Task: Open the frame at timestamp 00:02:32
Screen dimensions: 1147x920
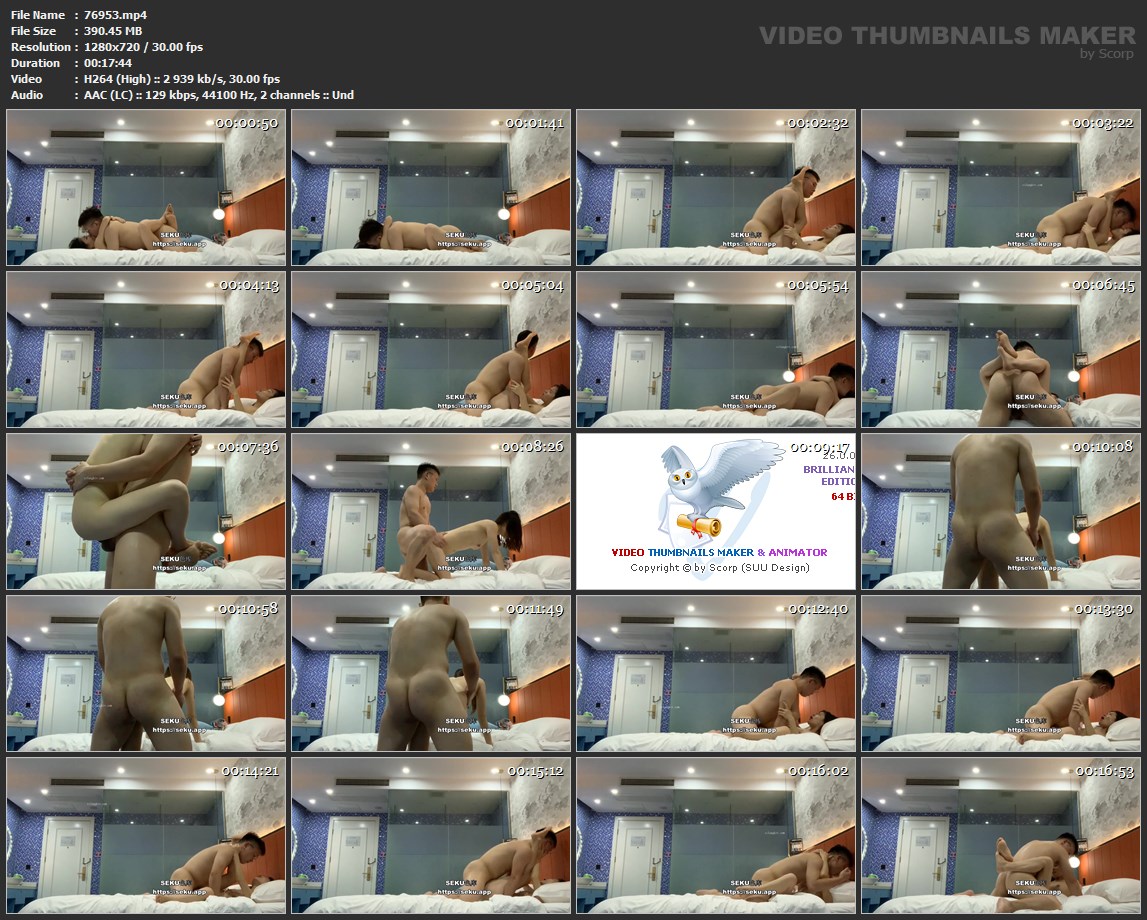Action: pos(716,188)
